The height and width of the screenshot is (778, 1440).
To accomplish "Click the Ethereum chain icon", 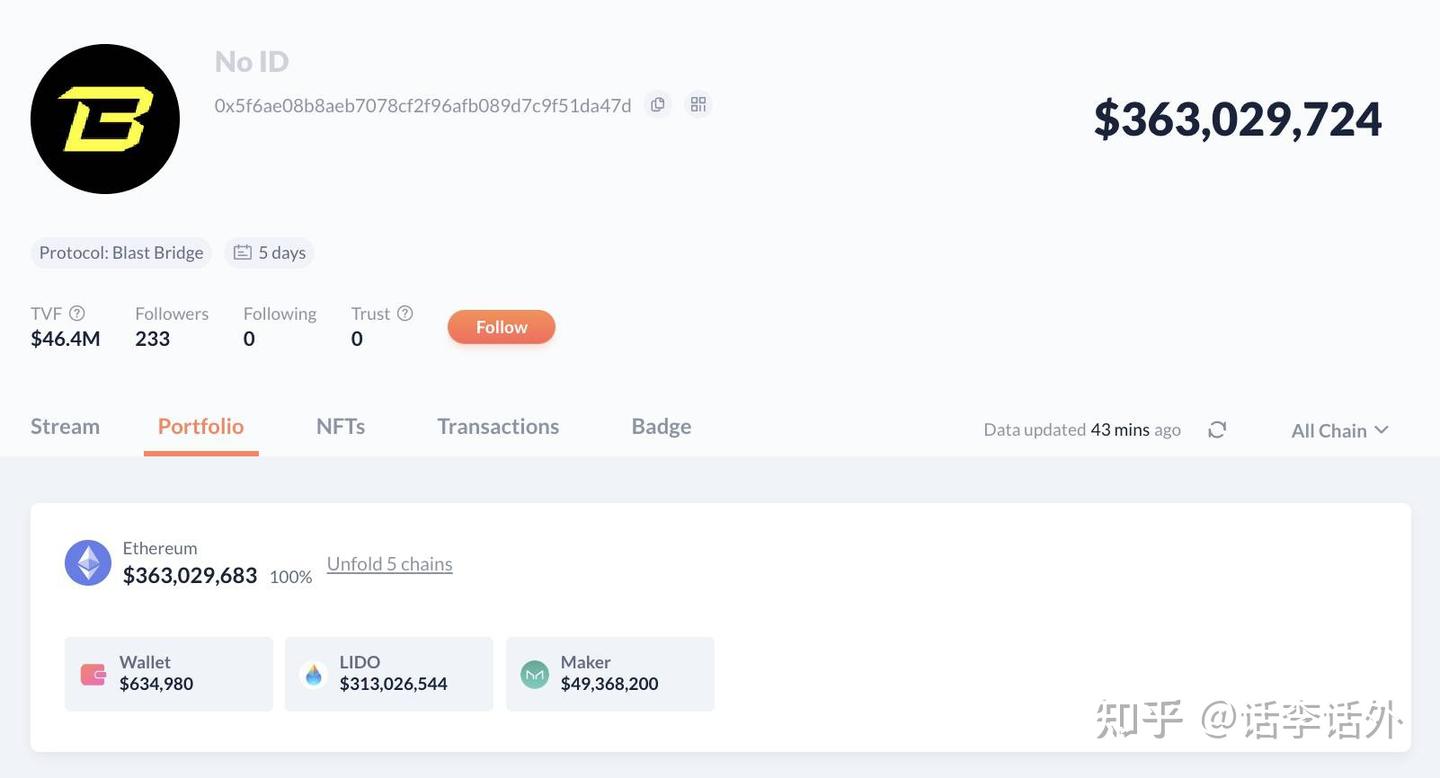I will click(88, 563).
